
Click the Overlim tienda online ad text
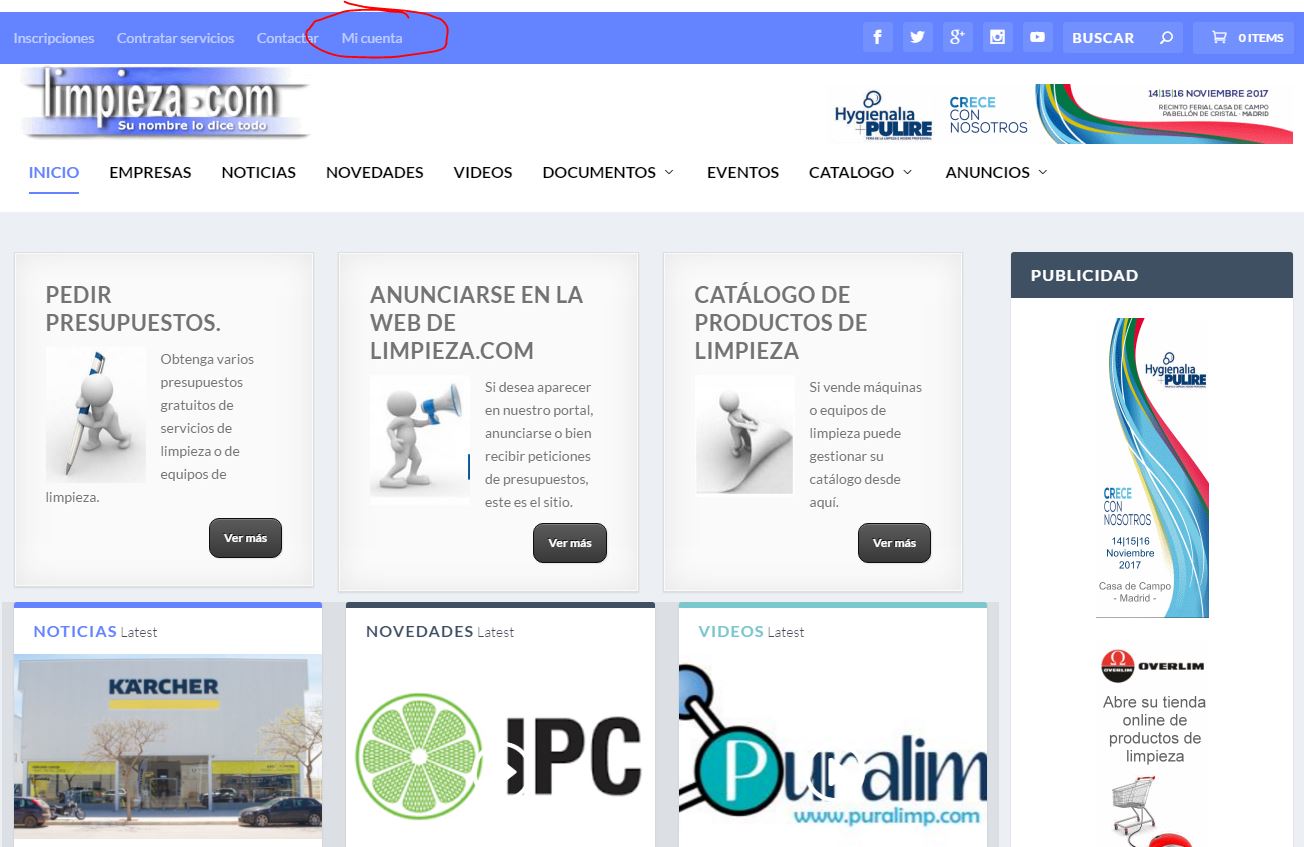coord(1154,729)
